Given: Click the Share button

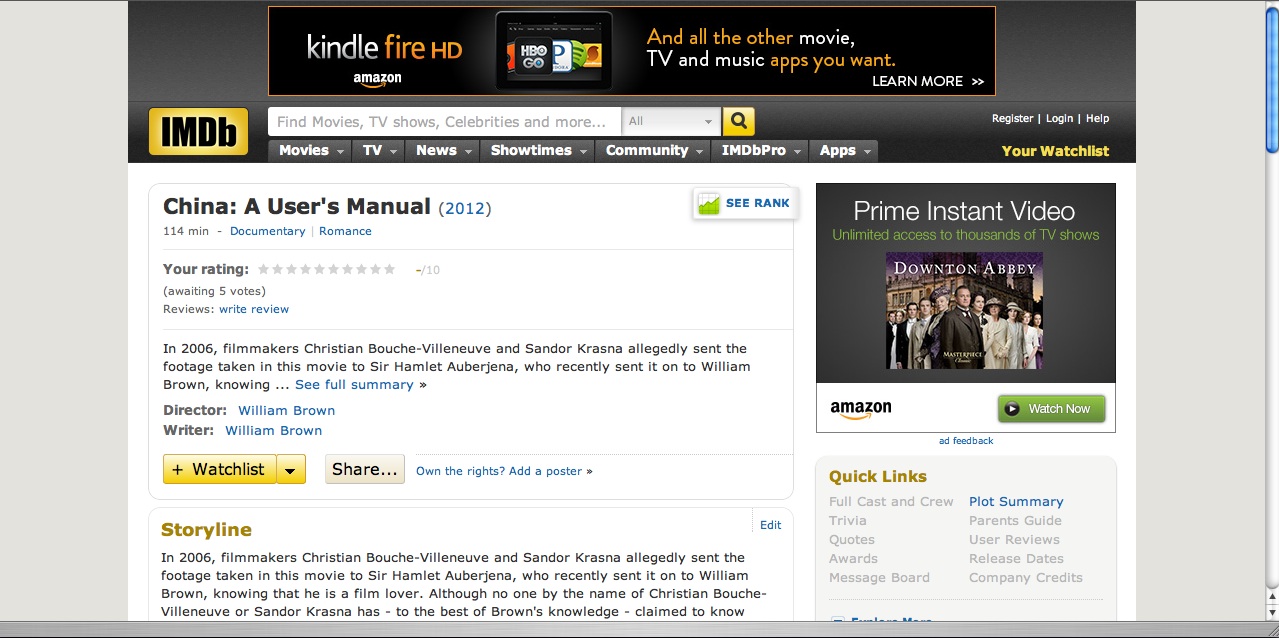Looking at the screenshot, I should [364, 469].
